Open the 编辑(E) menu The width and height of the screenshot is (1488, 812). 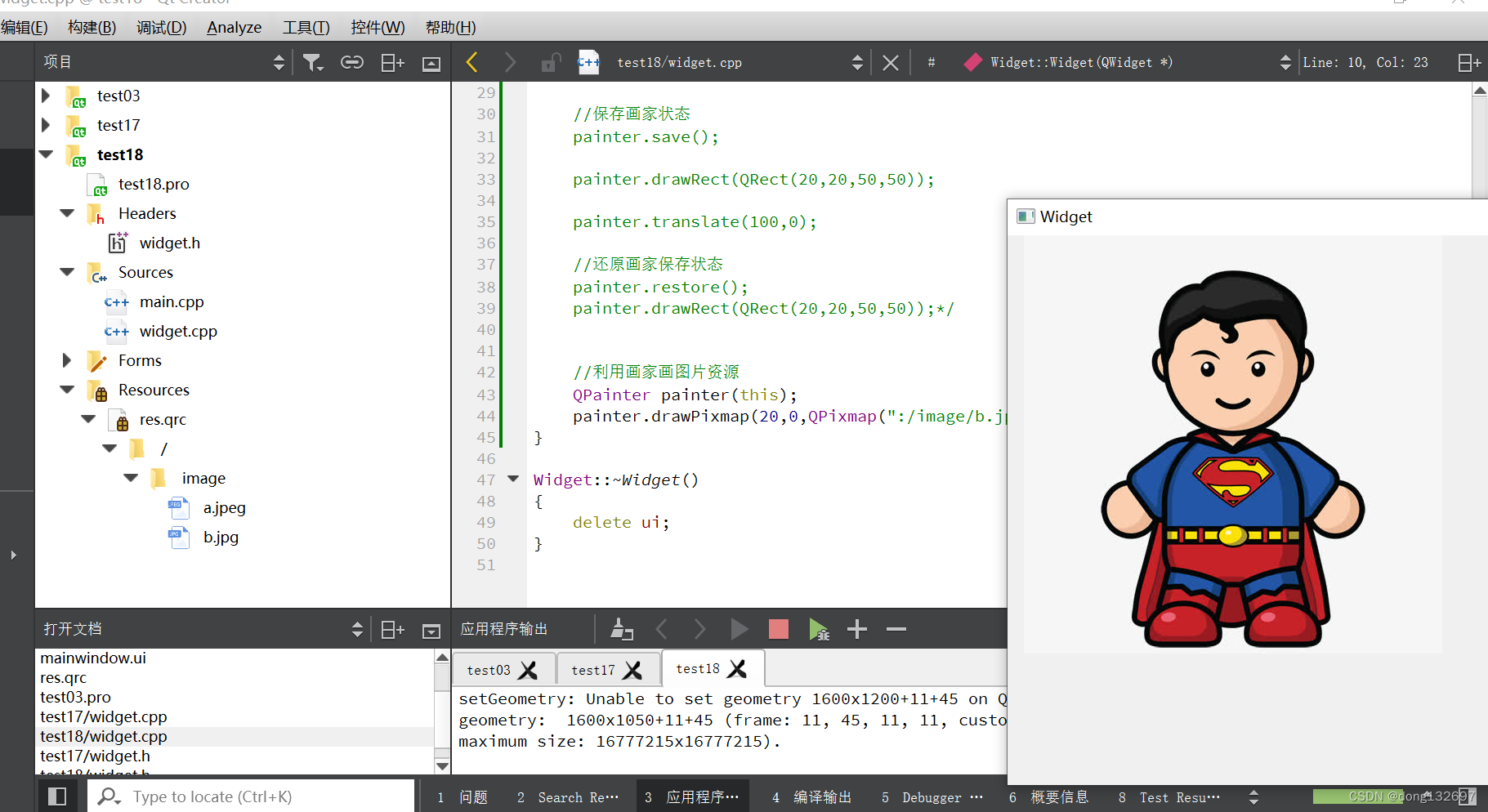pyautogui.click(x=25, y=27)
